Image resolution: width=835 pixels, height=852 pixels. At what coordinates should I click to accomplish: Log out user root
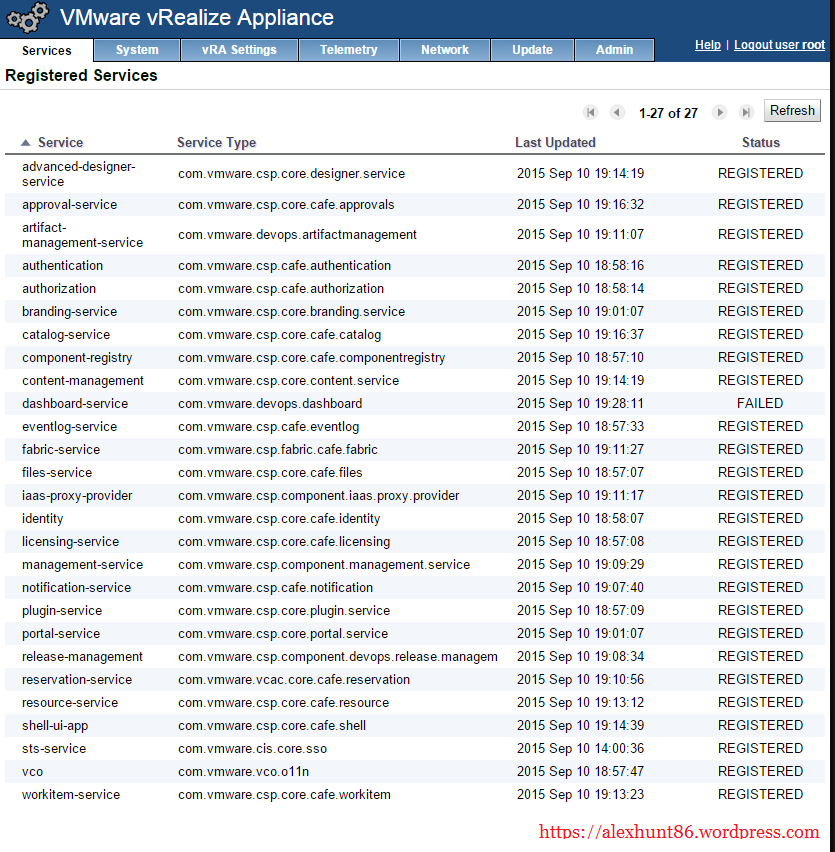pyautogui.click(x=779, y=45)
